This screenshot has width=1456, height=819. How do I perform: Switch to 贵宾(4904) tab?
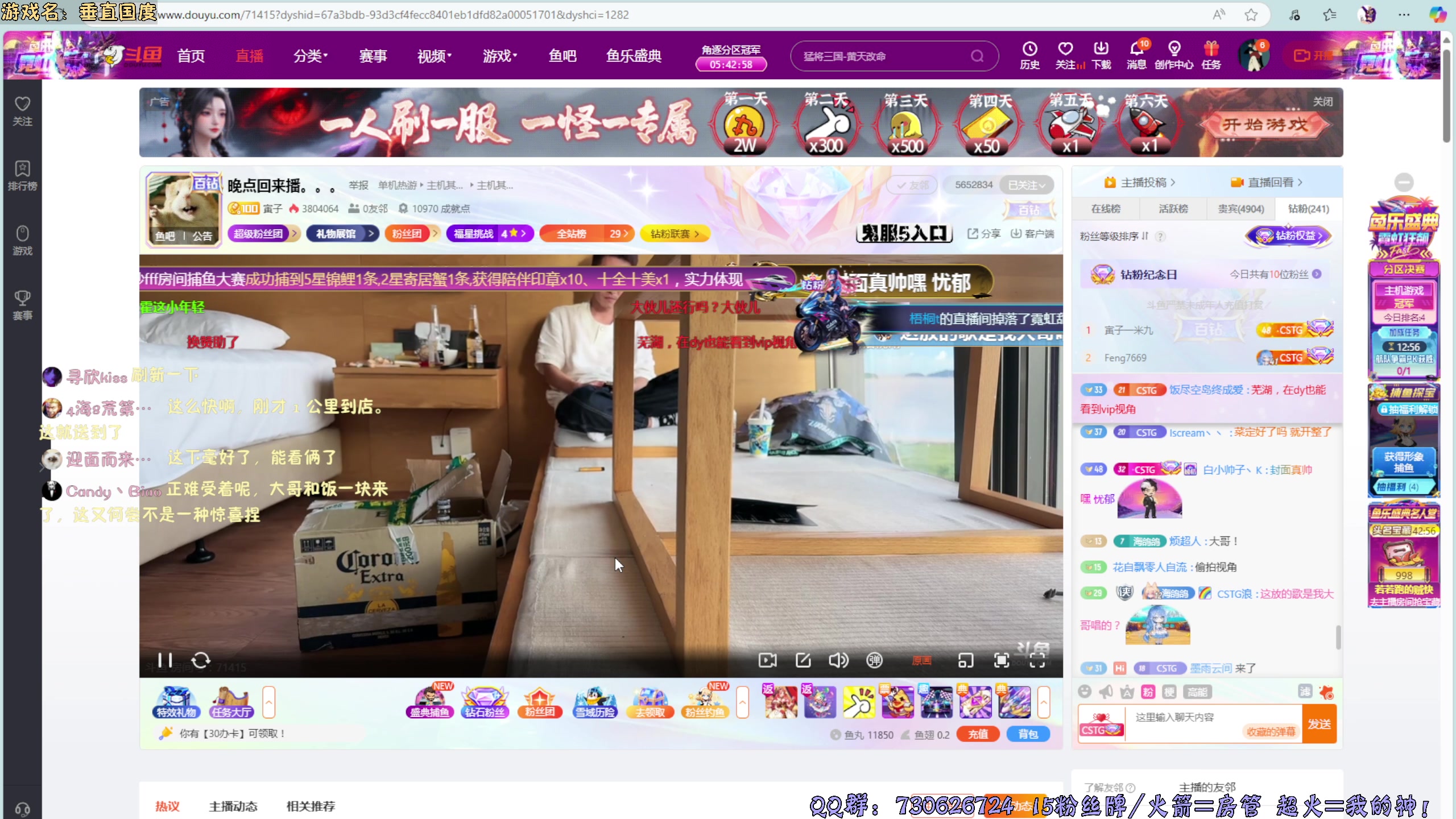click(1241, 209)
